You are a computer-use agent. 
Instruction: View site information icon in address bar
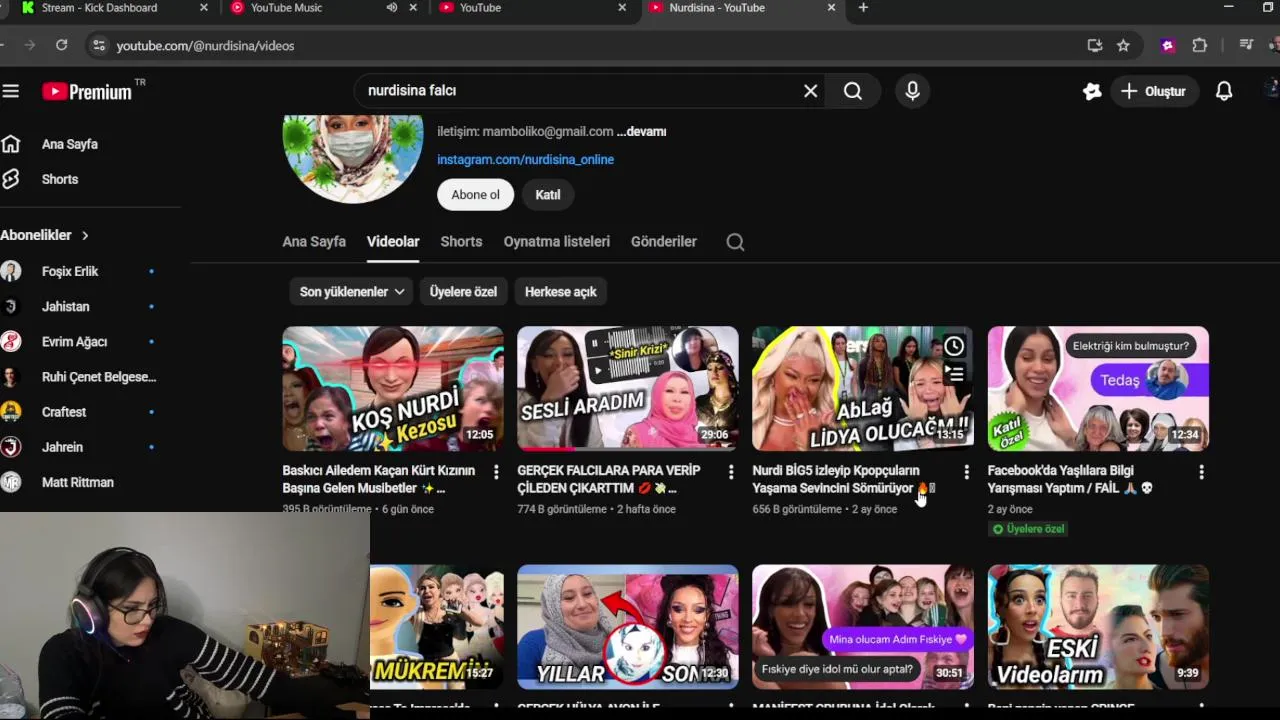click(x=97, y=45)
